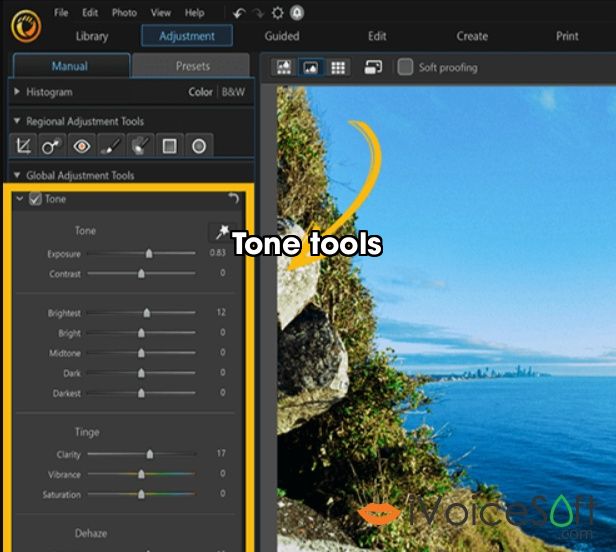Click the Midtone slider handle

point(141,353)
